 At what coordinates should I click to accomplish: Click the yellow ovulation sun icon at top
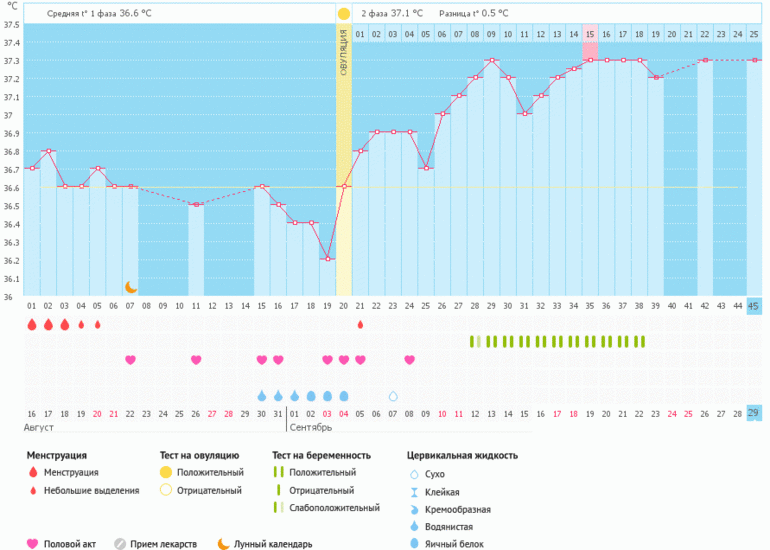tap(344, 14)
